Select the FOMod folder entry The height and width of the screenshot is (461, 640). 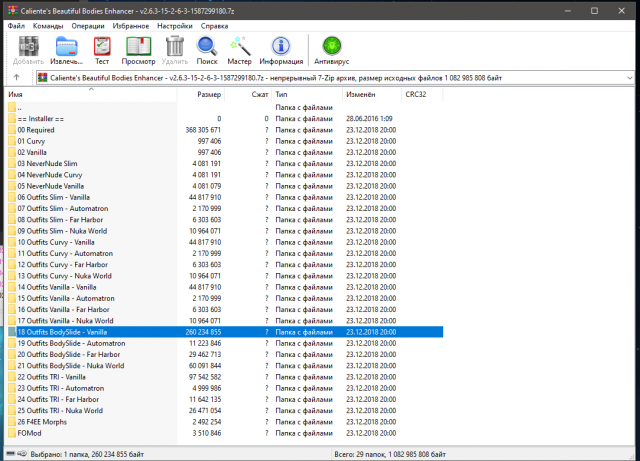[x=30, y=433]
